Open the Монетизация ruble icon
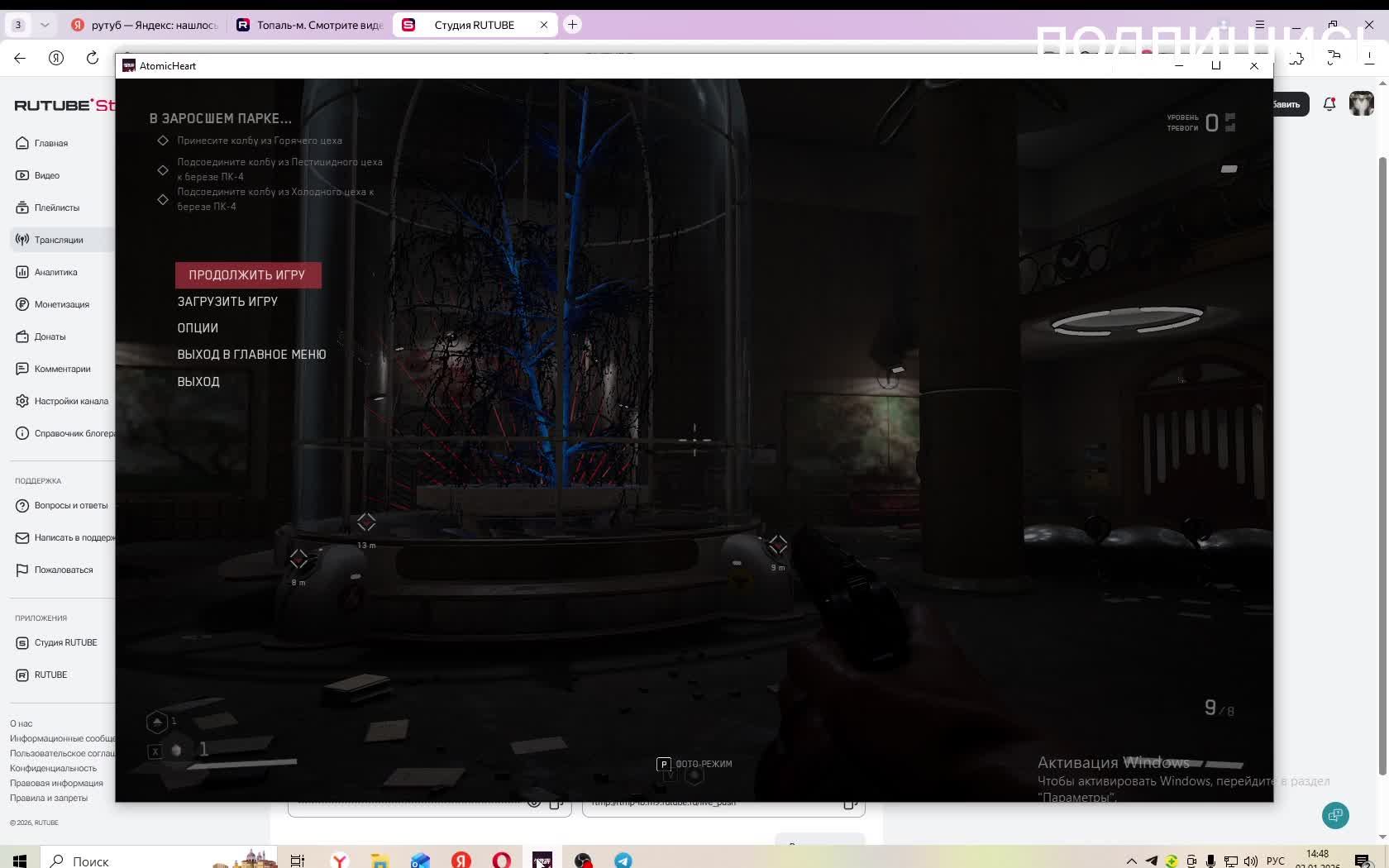1389x868 pixels. (x=22, y=304)
